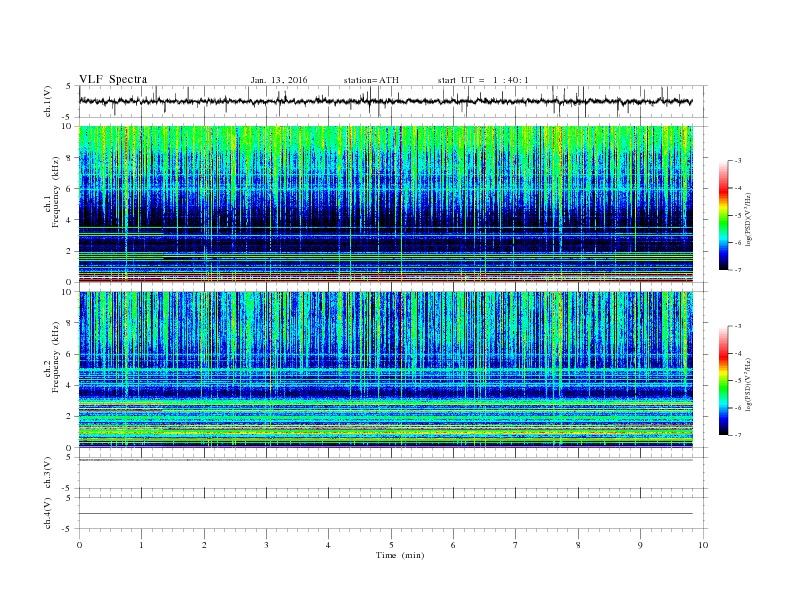Click the "9" minute tick on the time axis
Image resolution: width=792 pixels, height=612 pixels.
(x=640, y=545)
